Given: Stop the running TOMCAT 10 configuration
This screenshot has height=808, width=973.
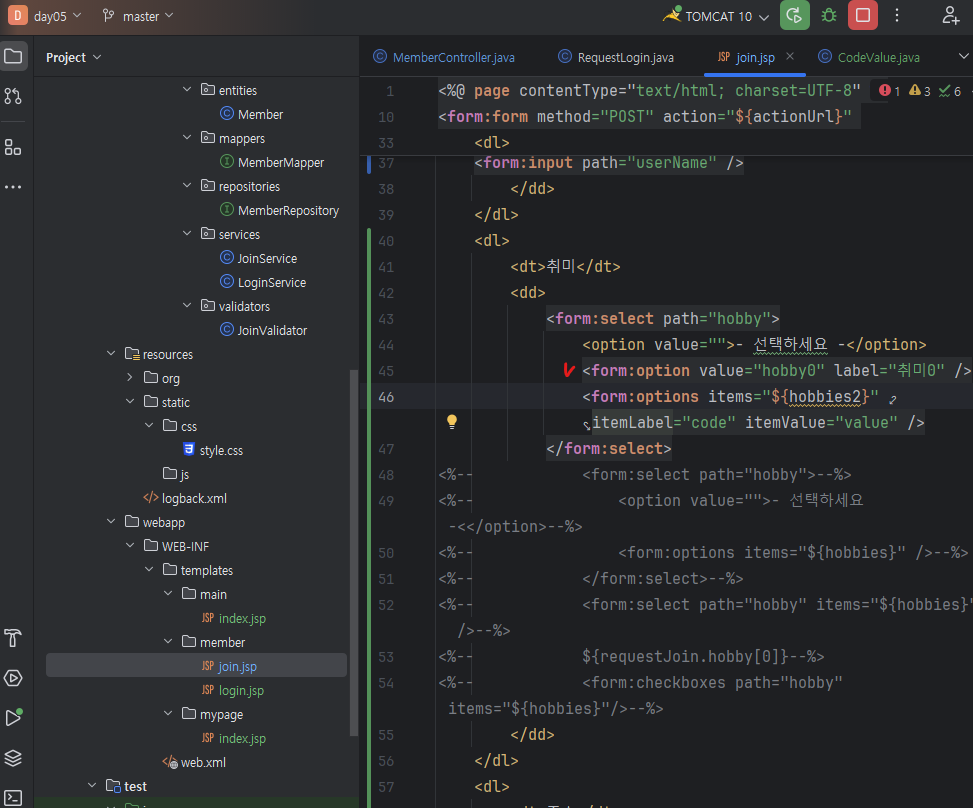Looking at the screenshot, I should point(863,16).
